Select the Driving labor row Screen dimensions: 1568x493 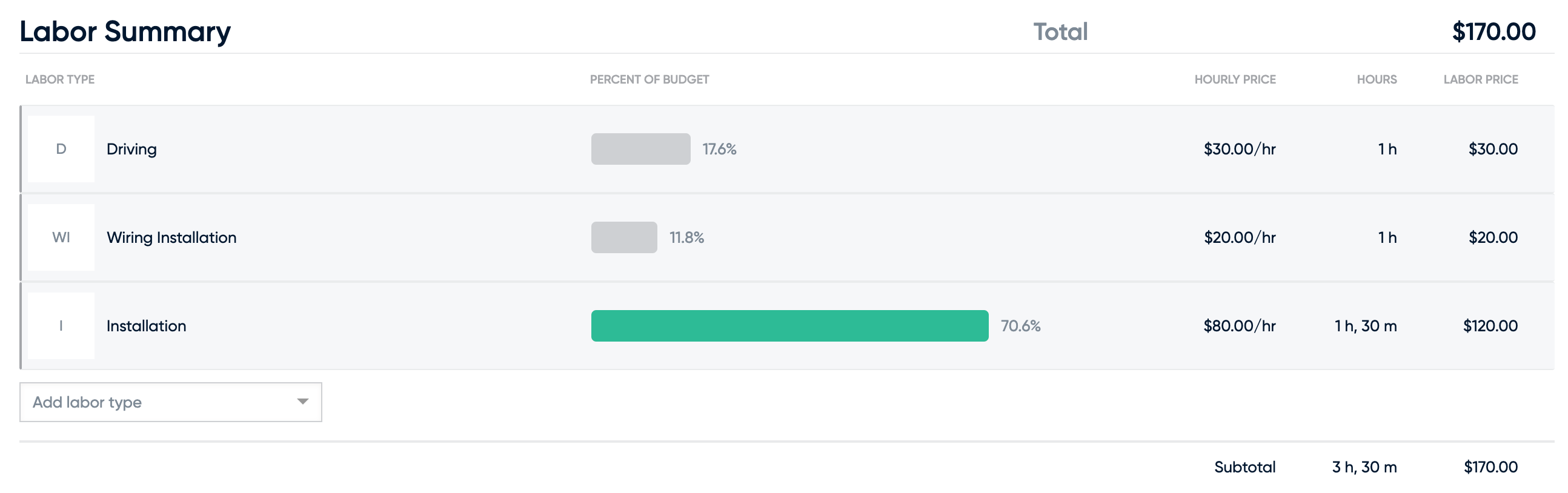pyautogui.click(x=787, y=149)
